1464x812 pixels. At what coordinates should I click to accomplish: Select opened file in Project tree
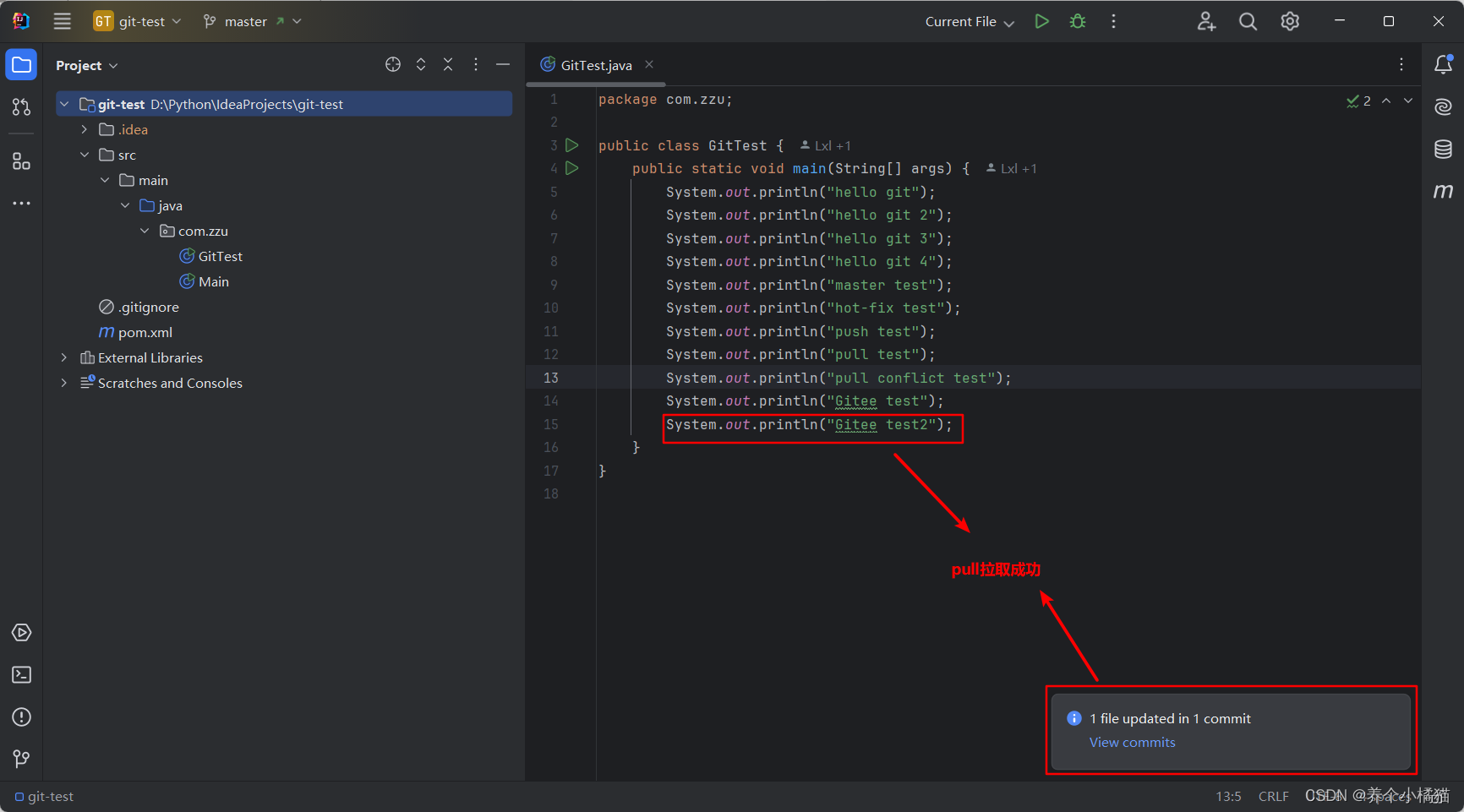click(x=393, y=64)
